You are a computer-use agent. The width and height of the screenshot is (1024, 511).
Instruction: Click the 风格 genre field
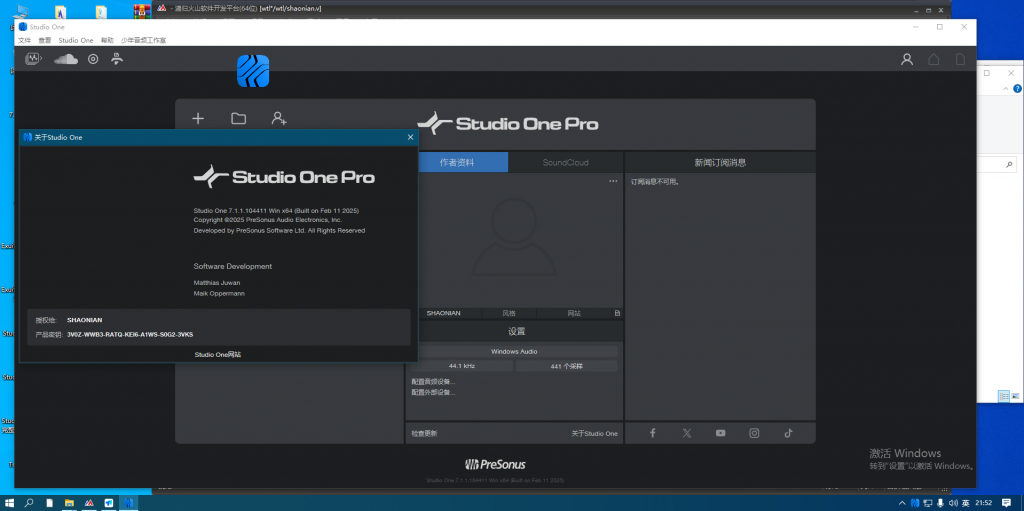(509, 313)
